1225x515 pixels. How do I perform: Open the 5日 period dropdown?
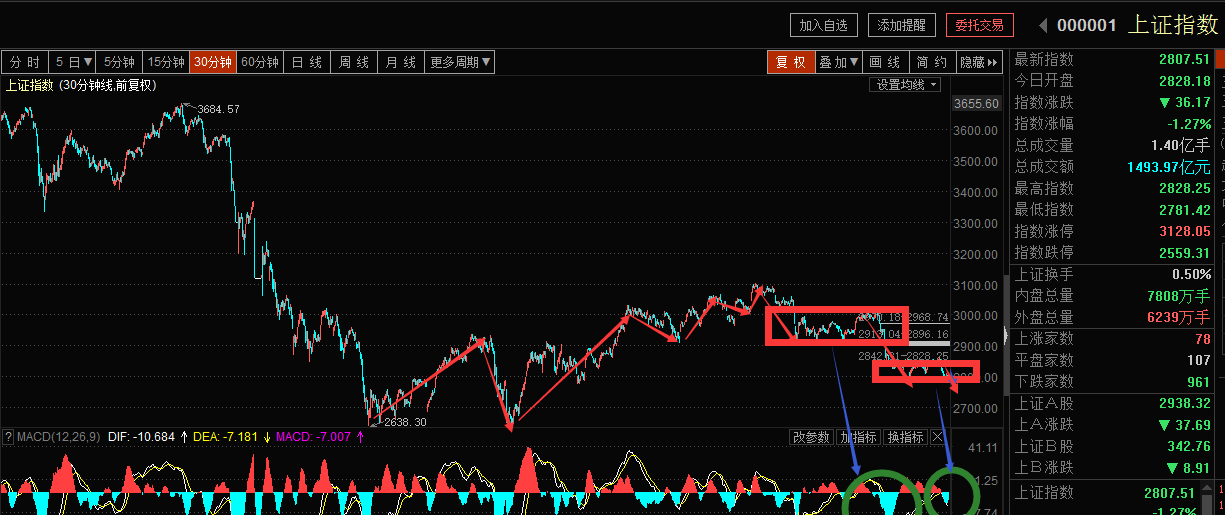(75, 62)
